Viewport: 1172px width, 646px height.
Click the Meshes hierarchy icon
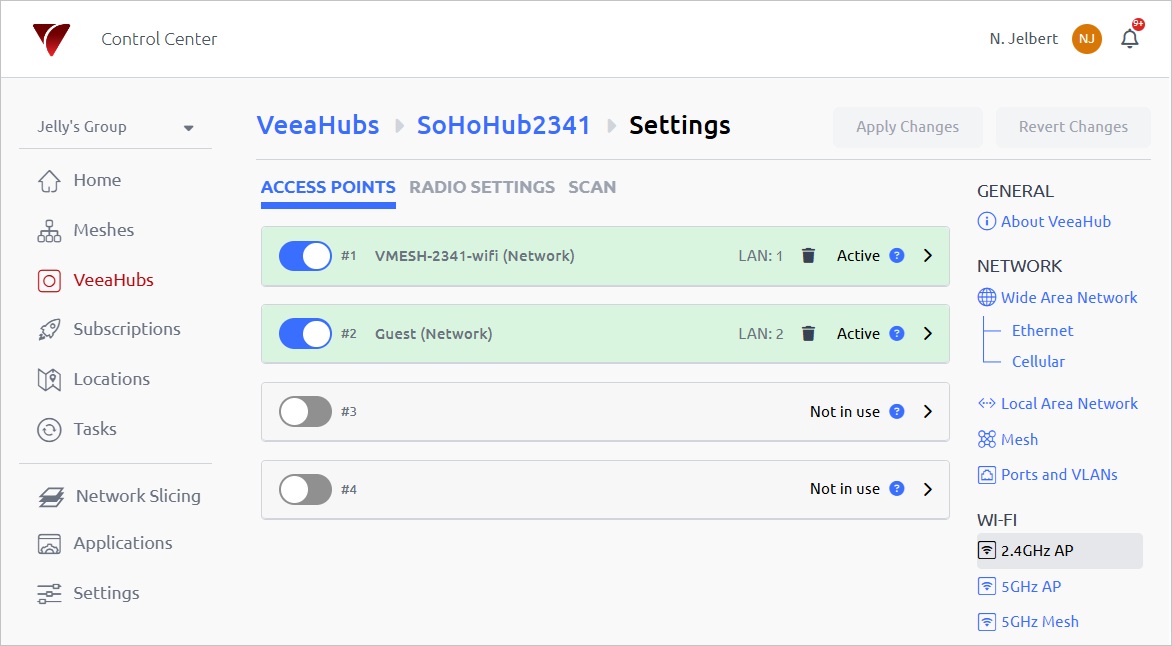click(x=49, y=230)
